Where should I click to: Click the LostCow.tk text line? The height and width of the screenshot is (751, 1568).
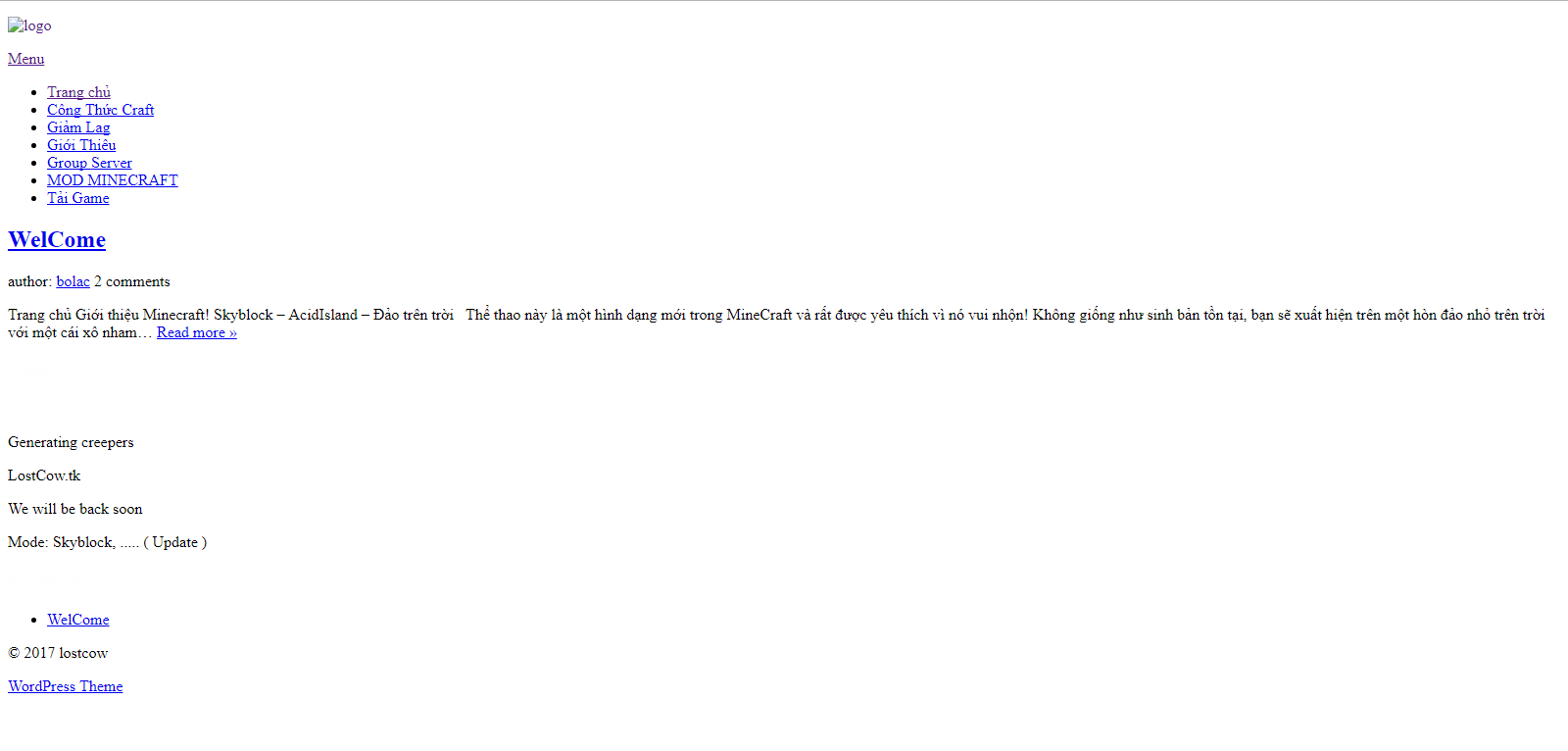pos(44,476)
